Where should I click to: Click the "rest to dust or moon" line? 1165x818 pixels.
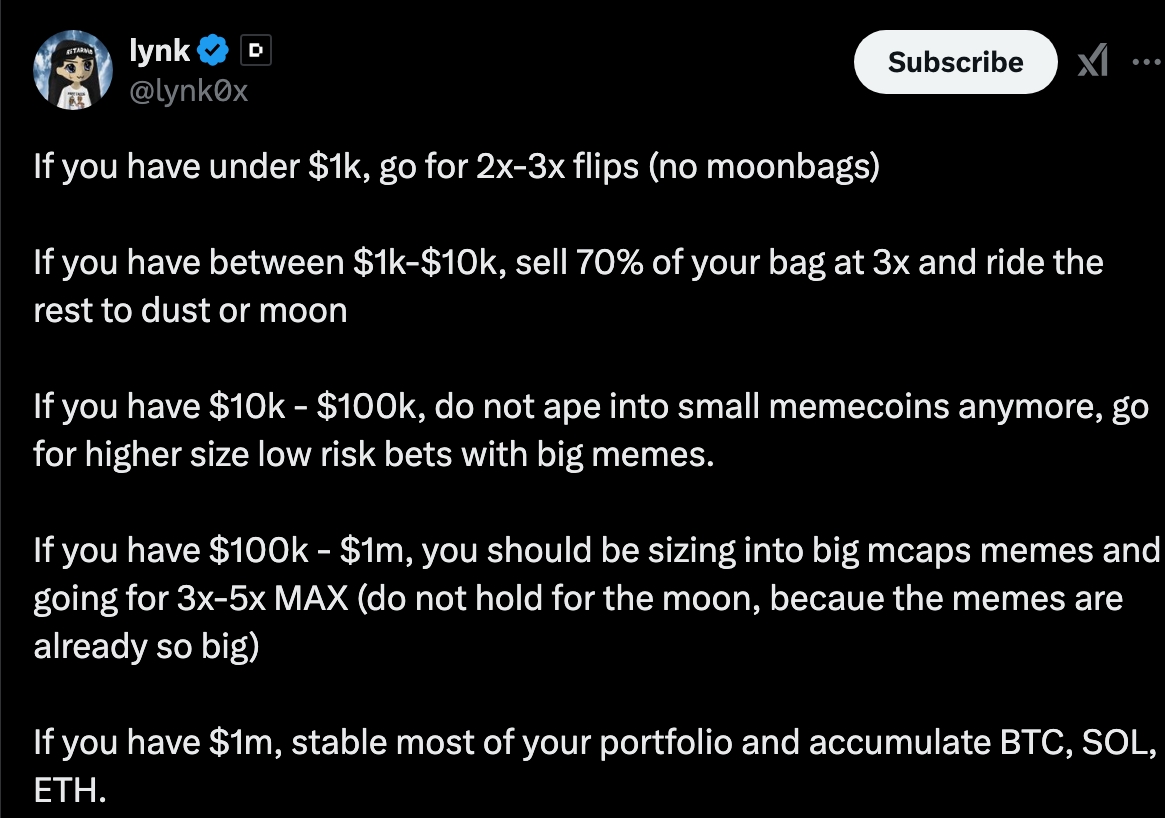coord(190,310)
